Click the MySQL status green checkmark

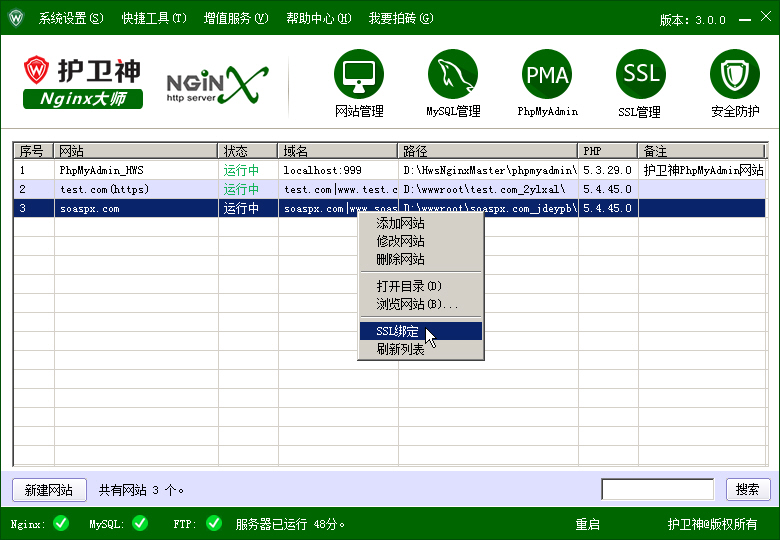(139, 523)
